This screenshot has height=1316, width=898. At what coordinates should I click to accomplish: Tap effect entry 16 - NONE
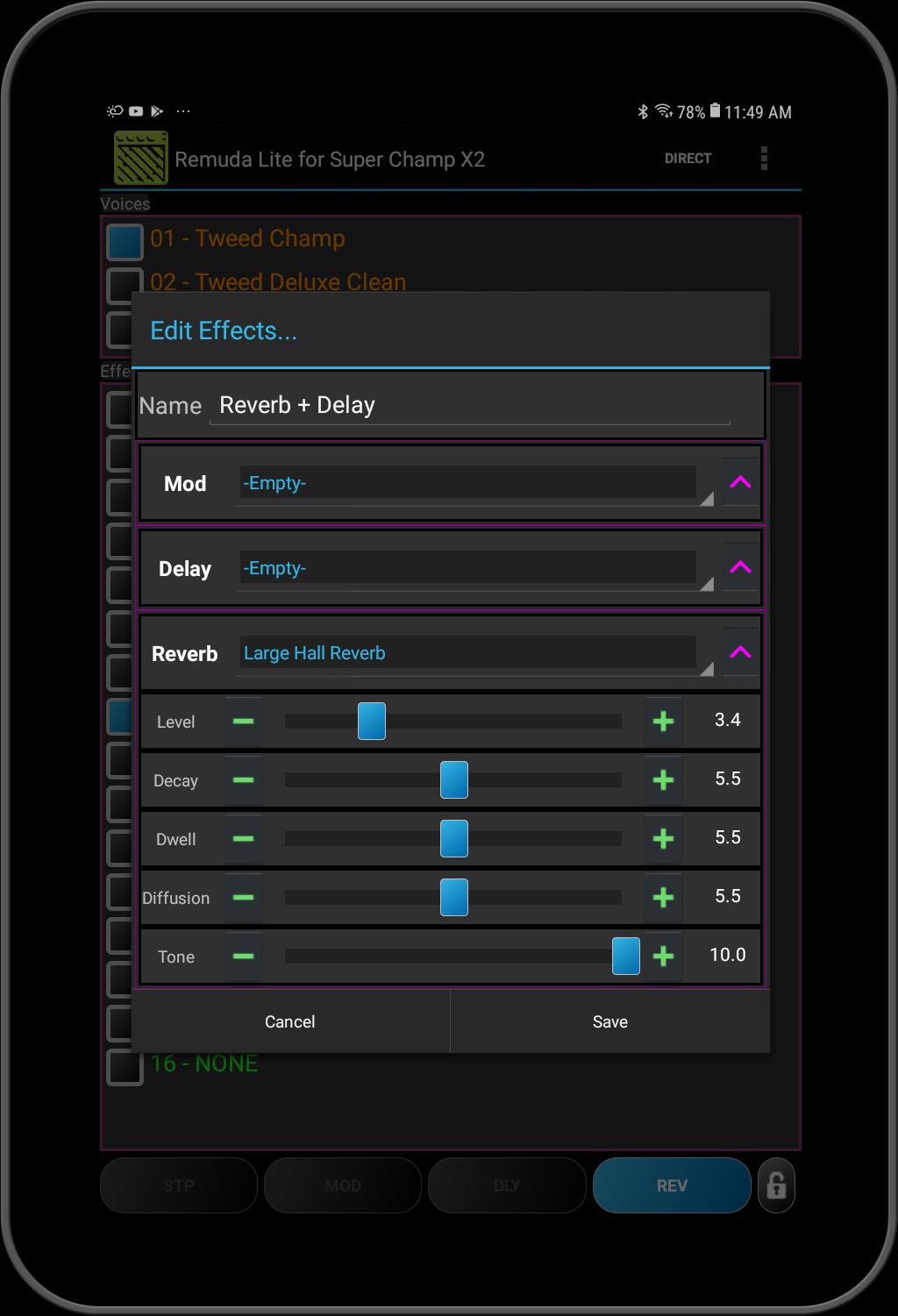coord(203,1063)
